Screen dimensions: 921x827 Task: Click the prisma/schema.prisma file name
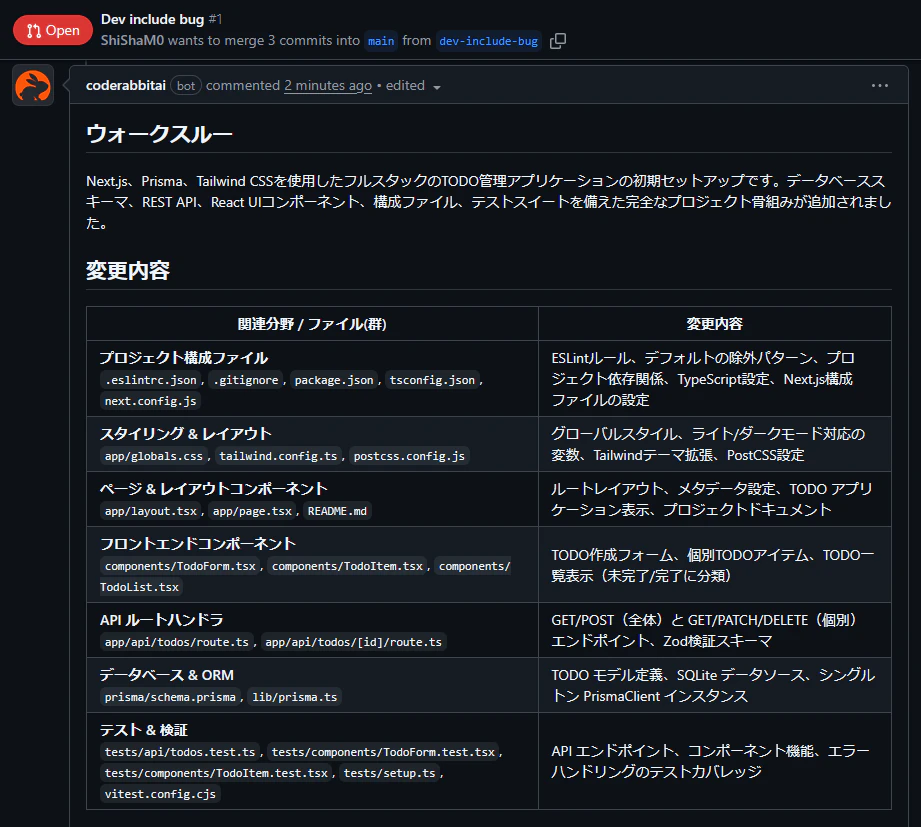click(x=170, y=697)
